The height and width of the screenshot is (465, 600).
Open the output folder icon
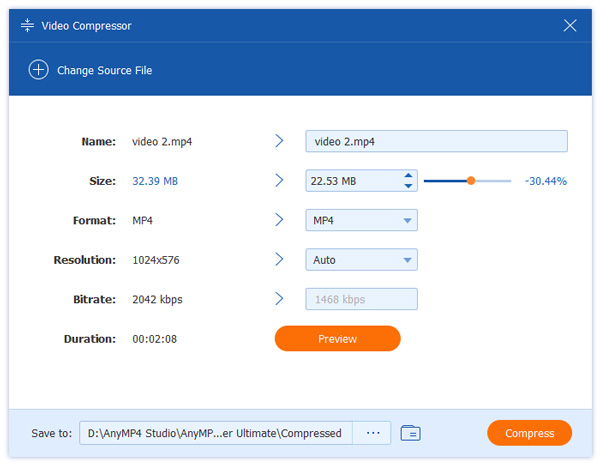pos(410,433)
